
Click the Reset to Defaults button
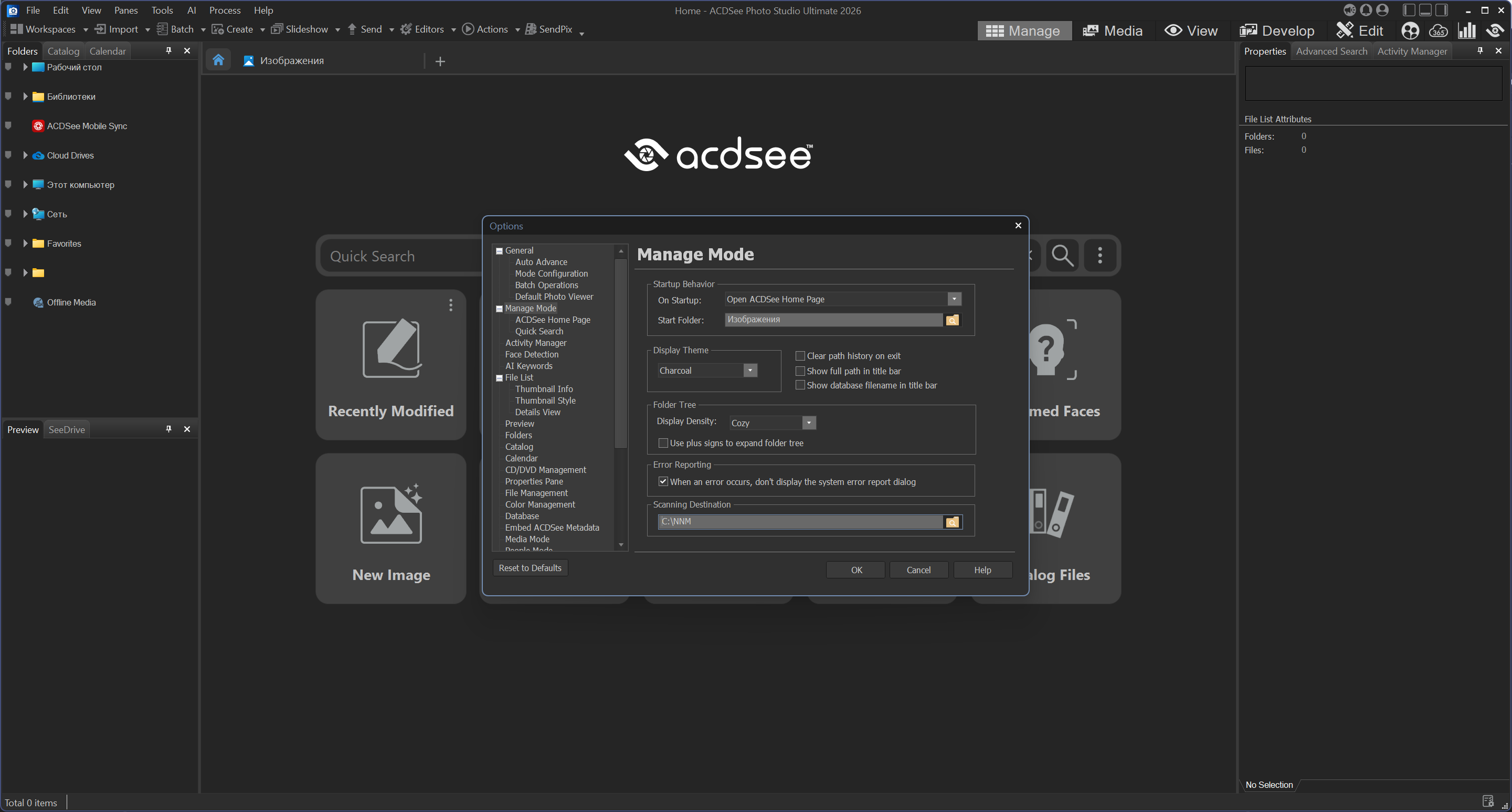(x=530, y=568)
